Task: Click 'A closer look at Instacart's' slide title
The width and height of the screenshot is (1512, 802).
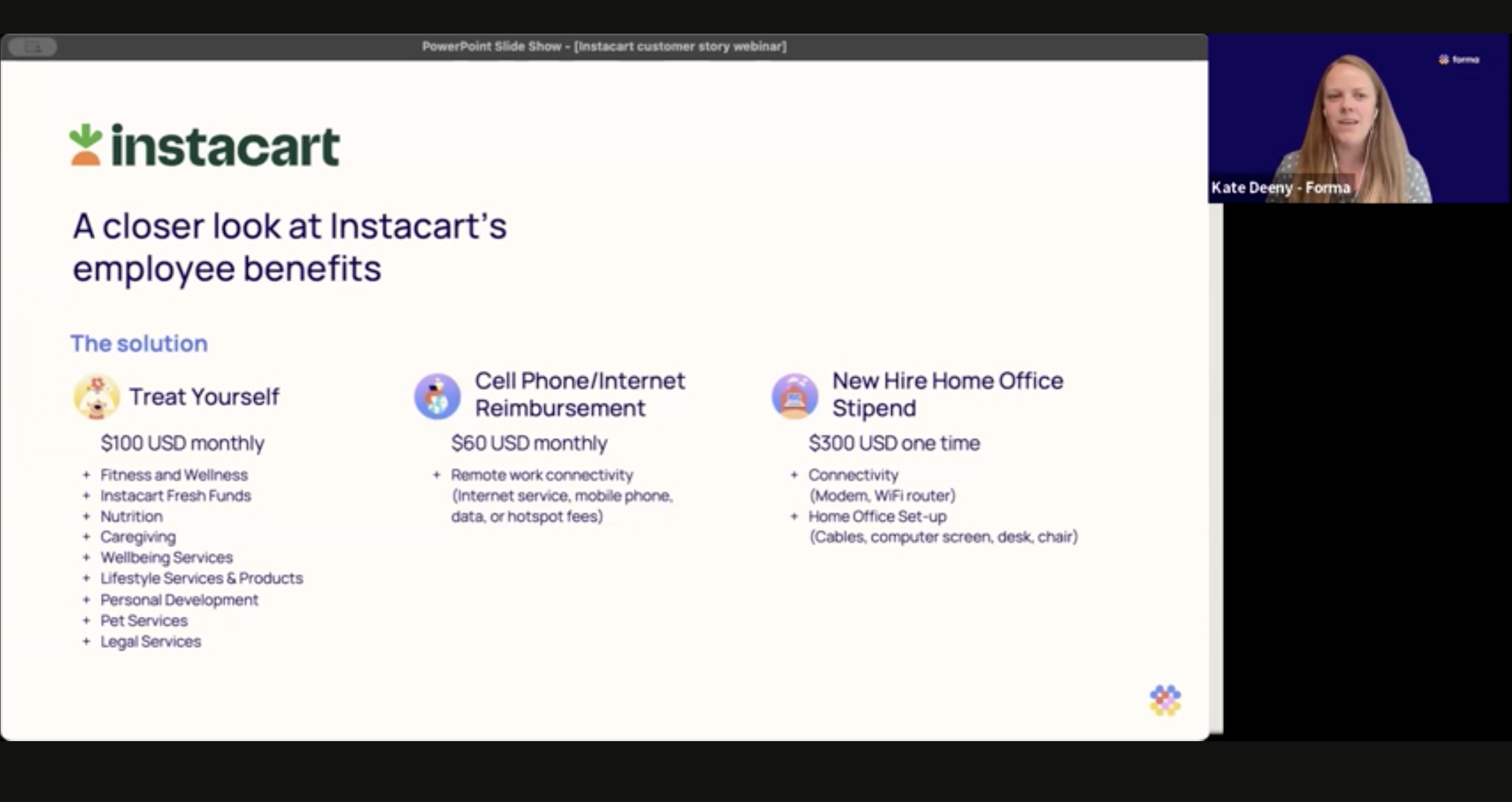Action: point(289,226)
